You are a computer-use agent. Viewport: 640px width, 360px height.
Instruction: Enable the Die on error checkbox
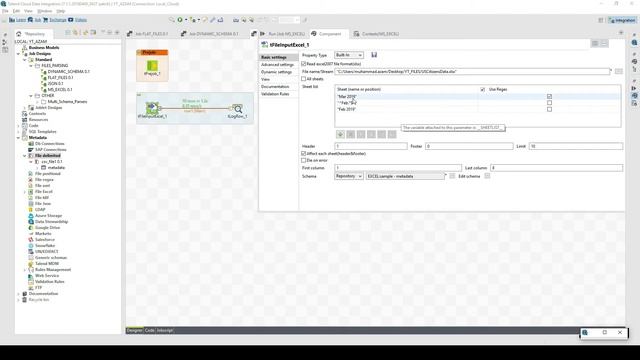(x=304, y=160)
